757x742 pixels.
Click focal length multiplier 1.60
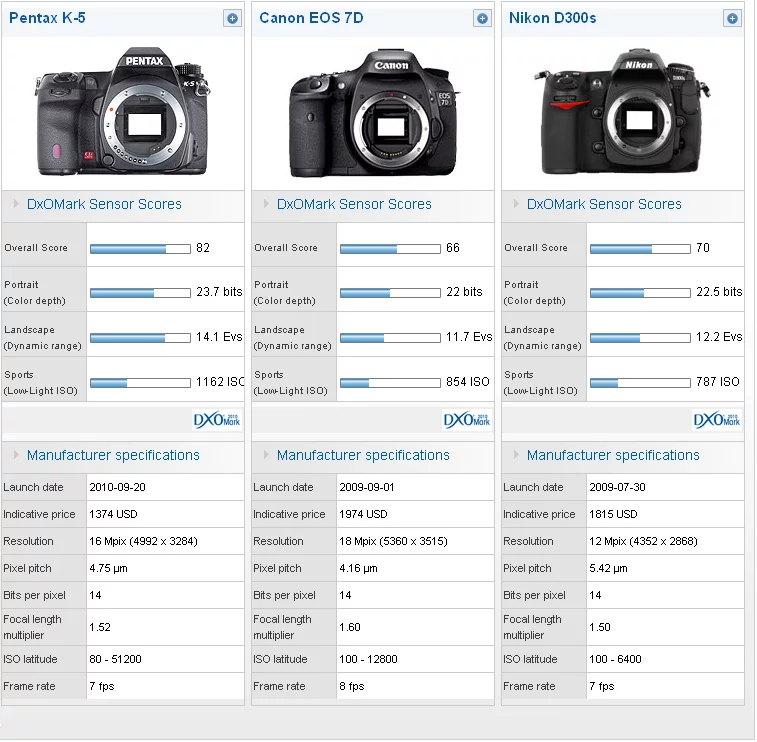point(350,628)
